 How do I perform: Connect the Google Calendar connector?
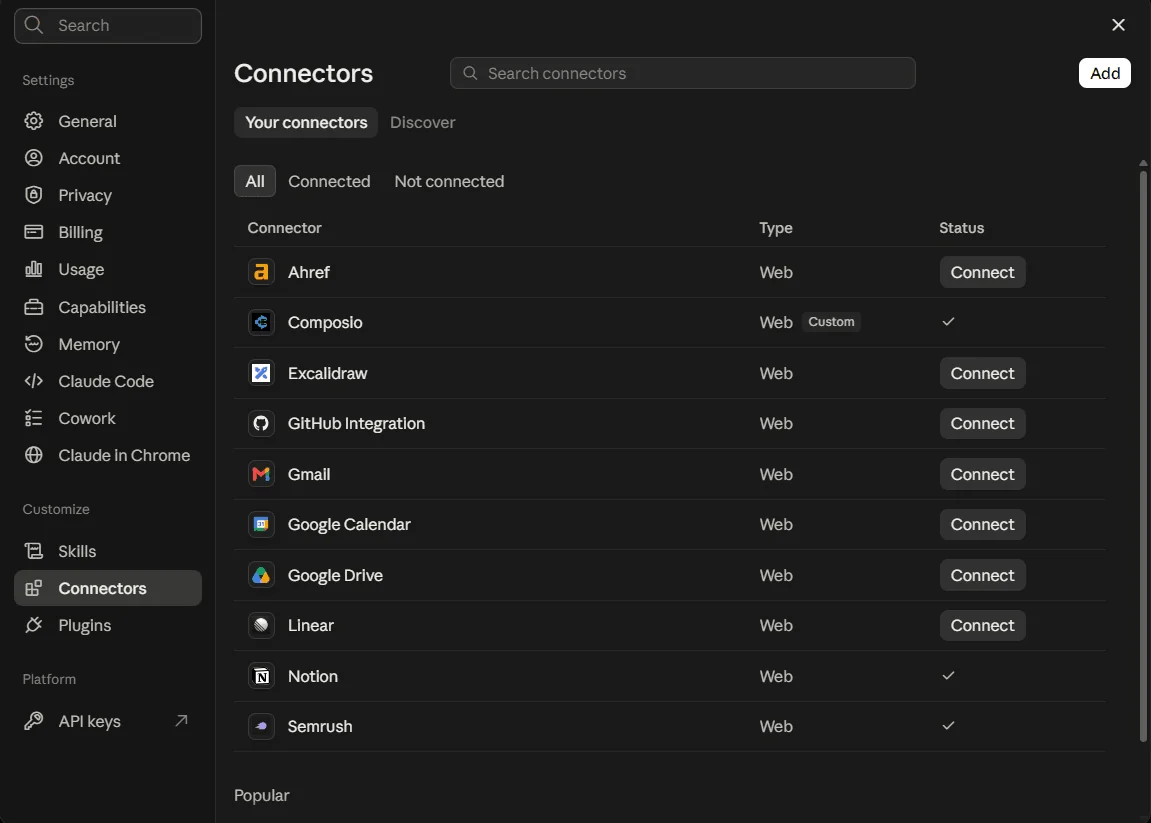982,524
